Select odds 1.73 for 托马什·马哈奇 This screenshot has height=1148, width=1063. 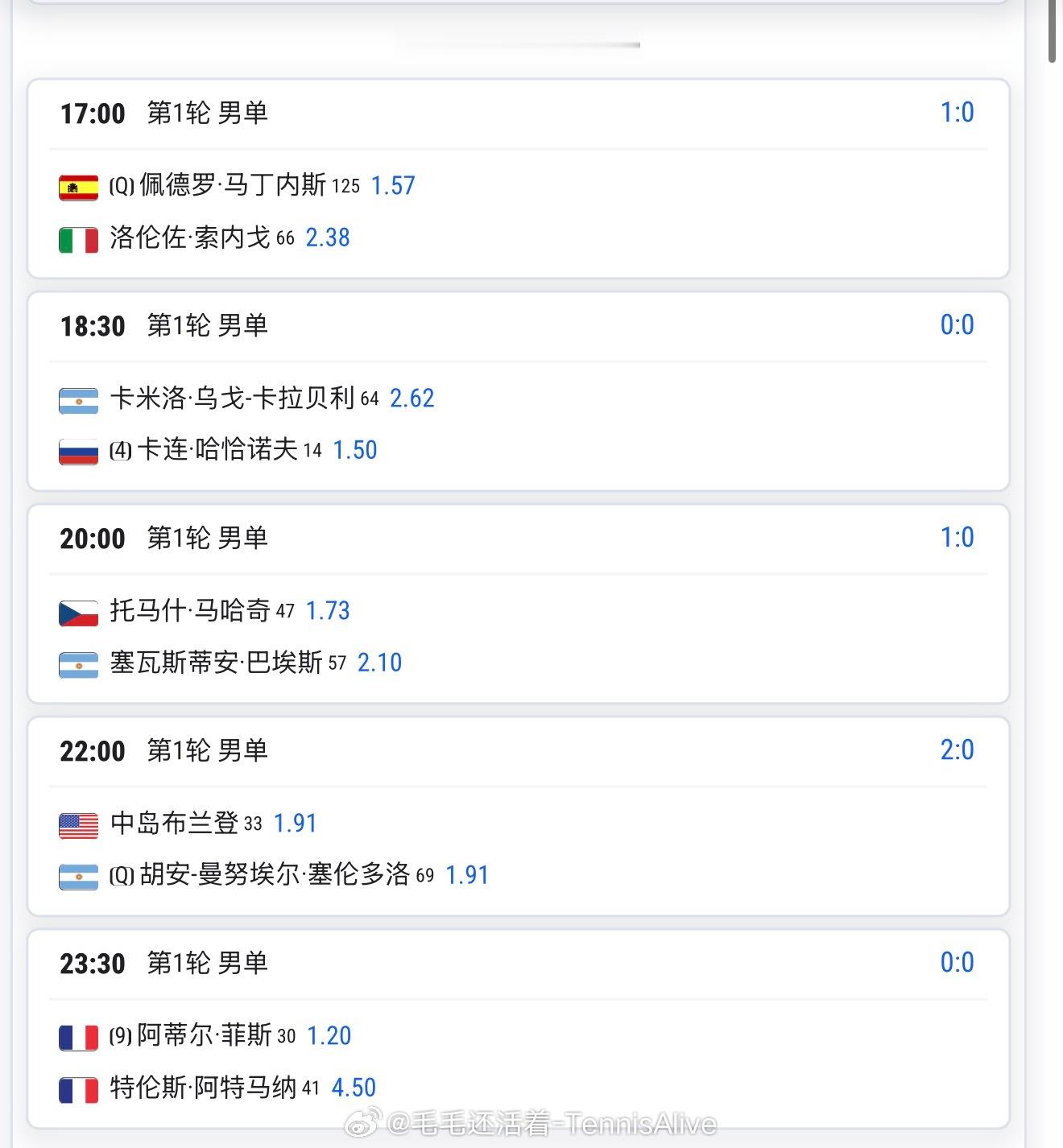click(328, 610)
